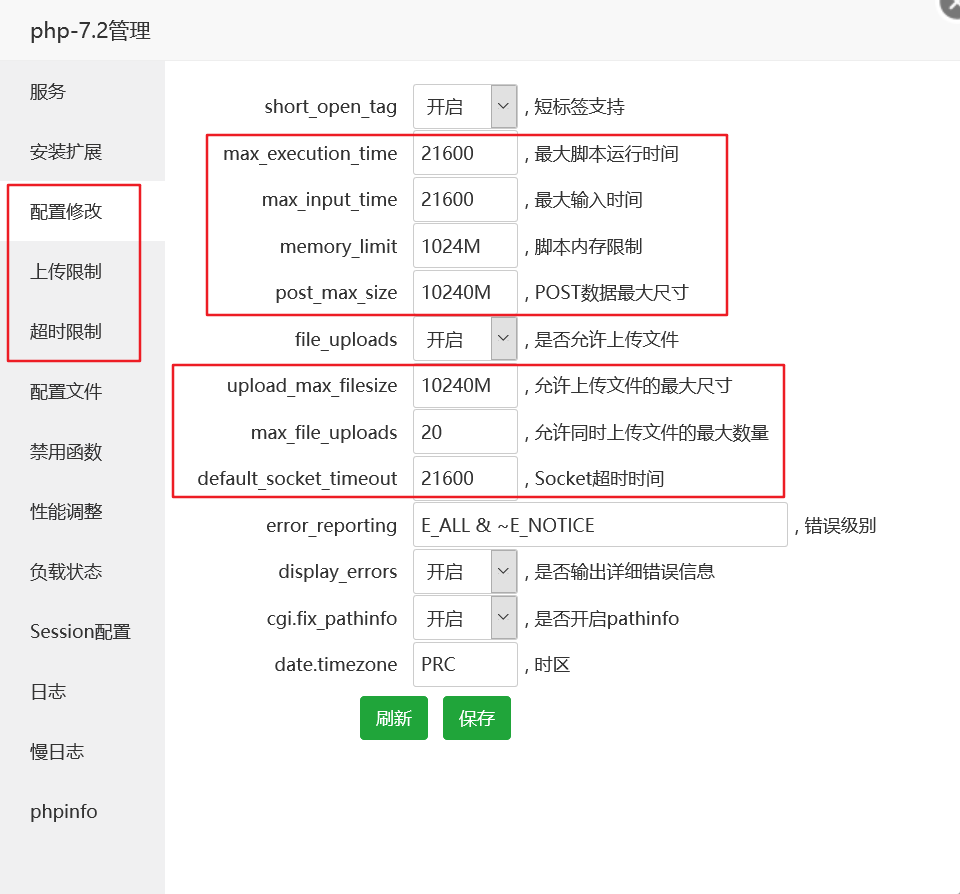Click the php-7.2管理 dialog title

click(x=91, y=31)
